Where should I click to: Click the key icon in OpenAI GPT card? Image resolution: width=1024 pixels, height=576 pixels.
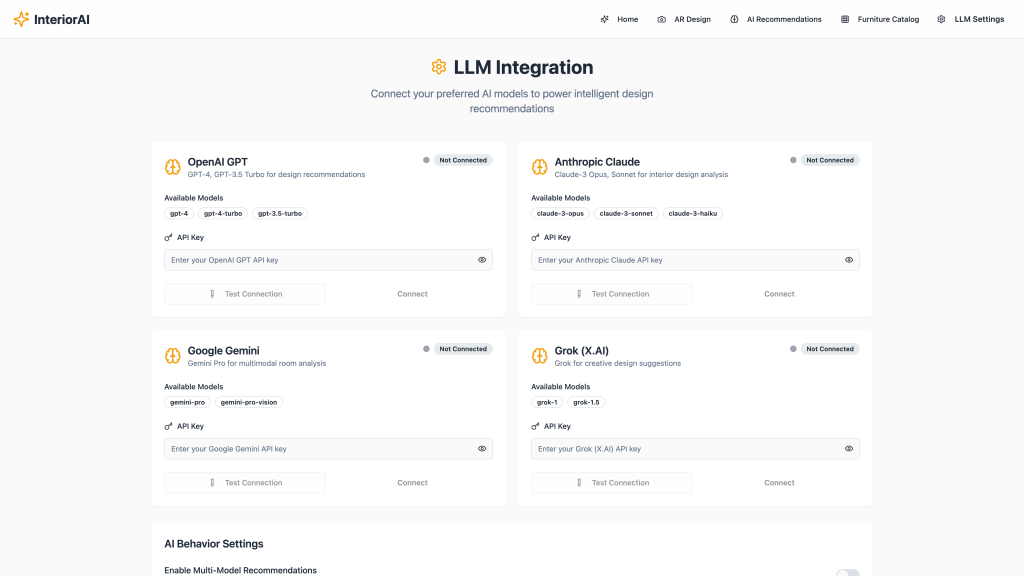[168, 238]
